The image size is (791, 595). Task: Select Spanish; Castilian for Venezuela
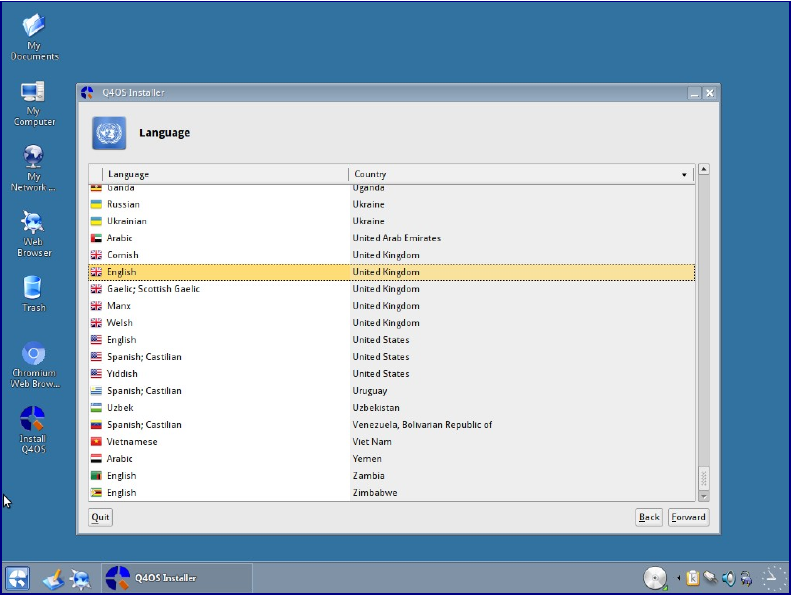click(391, 425)
